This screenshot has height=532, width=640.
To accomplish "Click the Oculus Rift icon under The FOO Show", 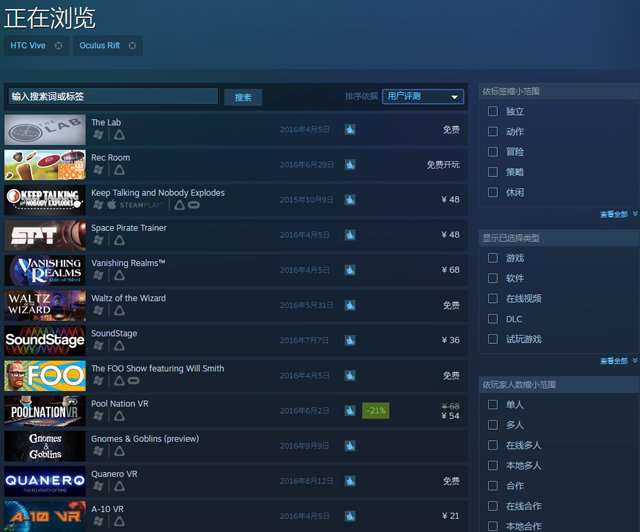I will (133, 381).
